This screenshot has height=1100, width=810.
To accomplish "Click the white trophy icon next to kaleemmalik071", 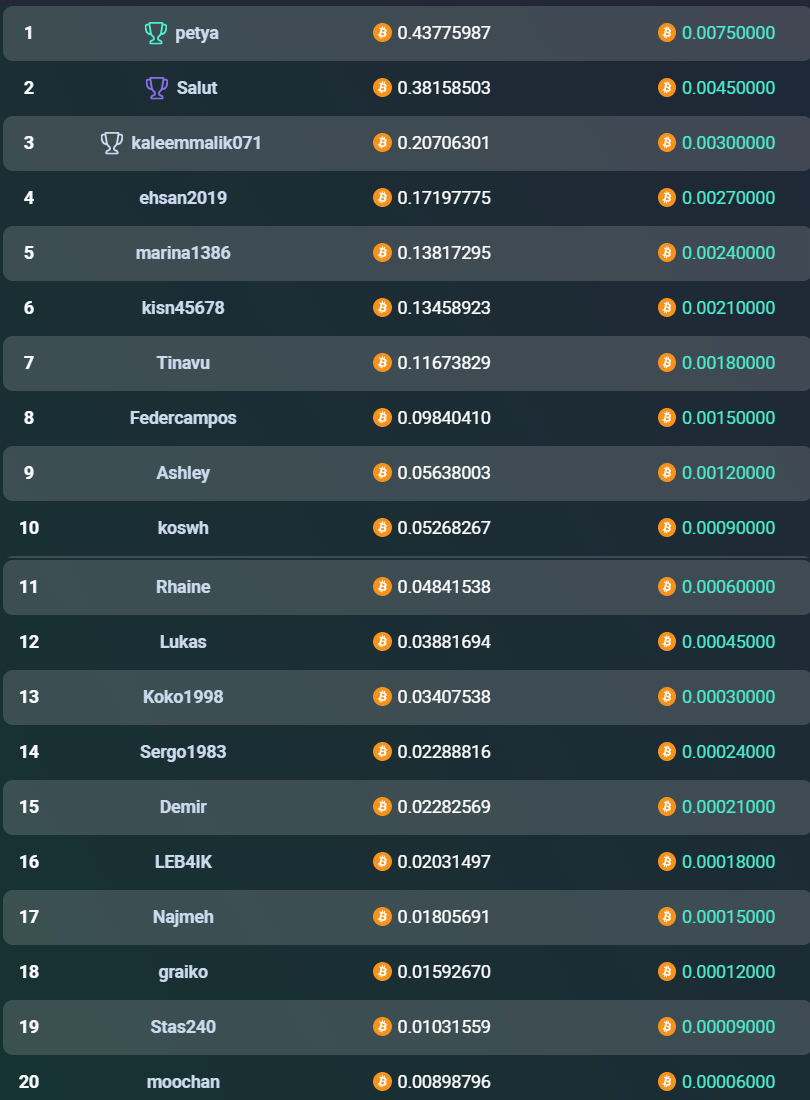I will pyautogui.click(x=112, y=142).
